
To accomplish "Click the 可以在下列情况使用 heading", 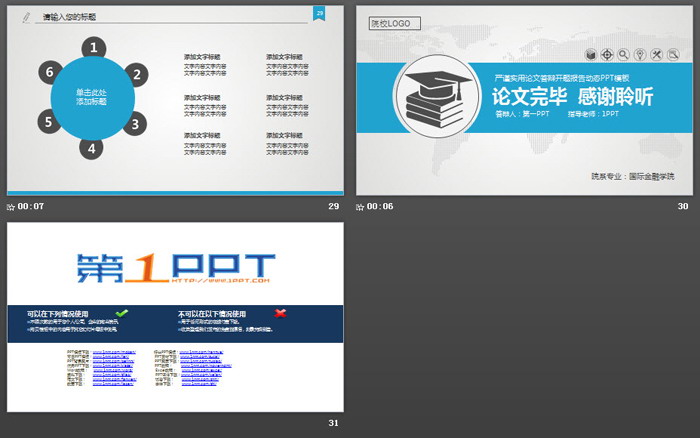I will click(x=58, y=313).
